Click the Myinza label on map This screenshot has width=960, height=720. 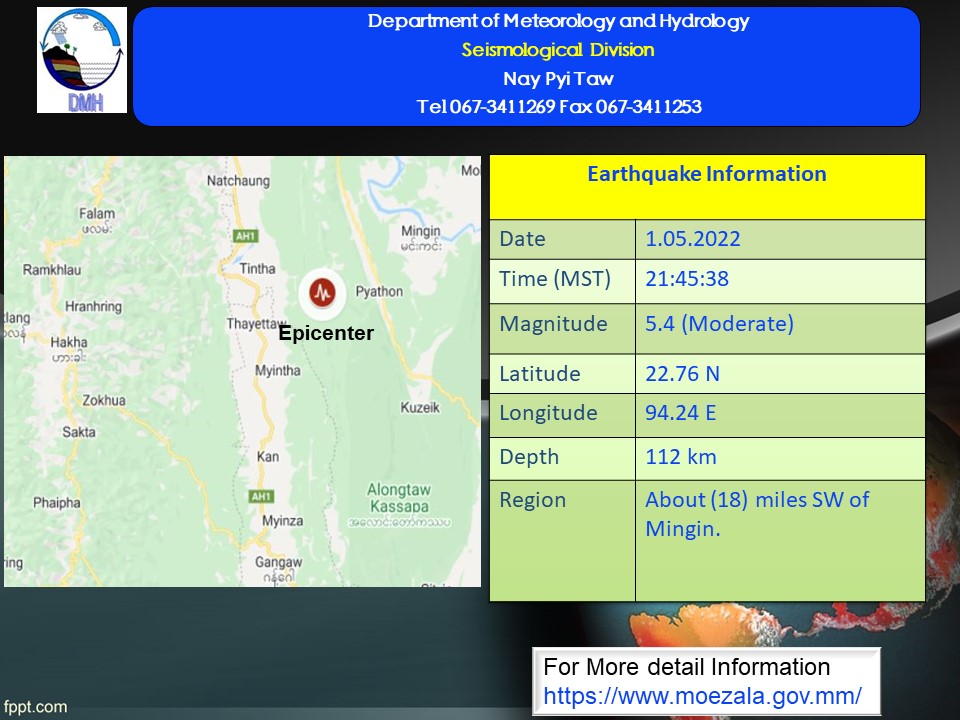pyautogui.click(x=282, y=521)
